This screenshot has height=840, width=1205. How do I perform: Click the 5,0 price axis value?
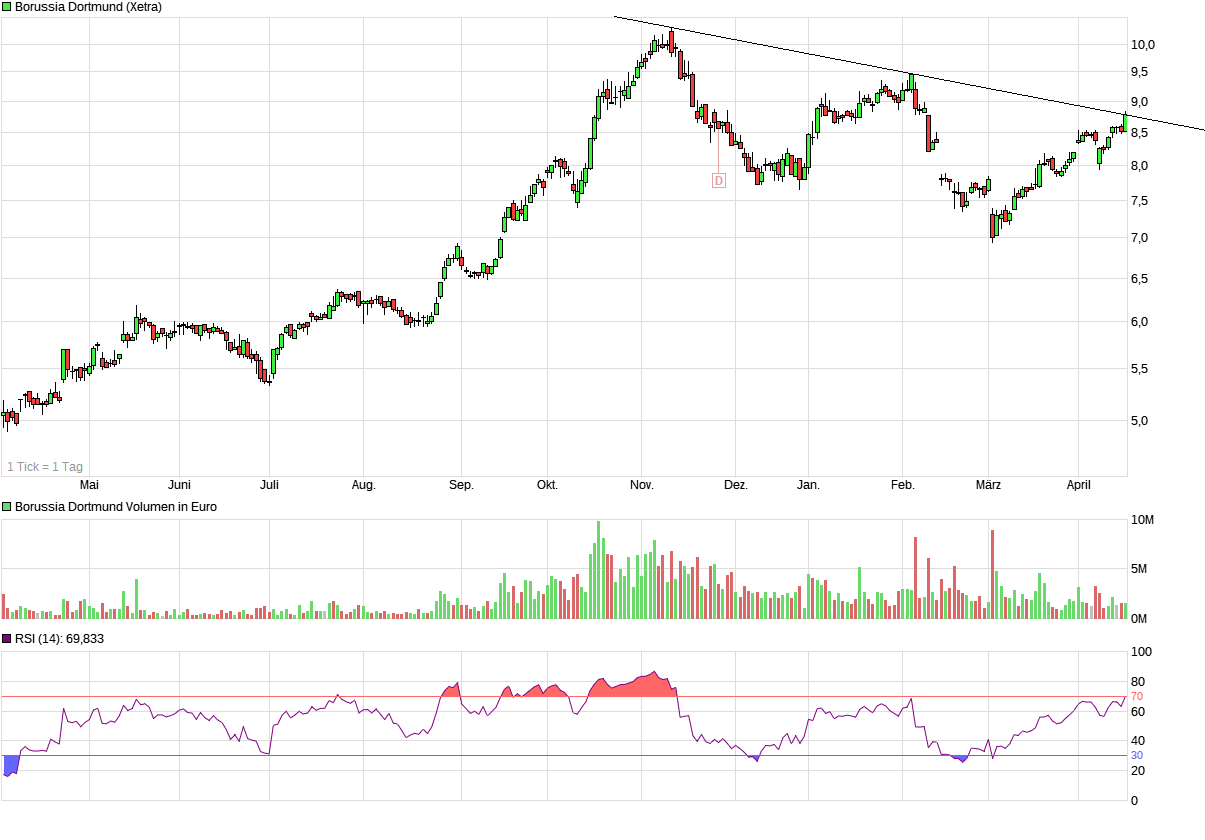click(1140, 421)
